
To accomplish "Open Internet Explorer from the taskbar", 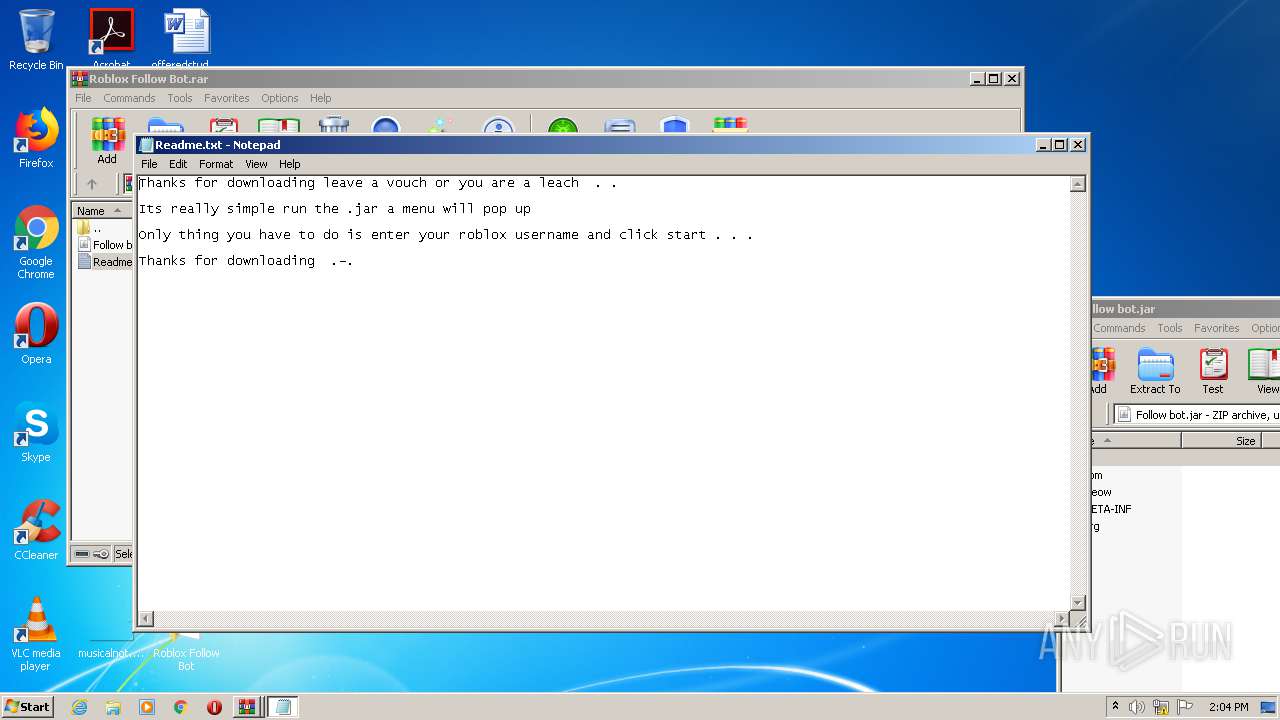I will click(x=79, y=707).
